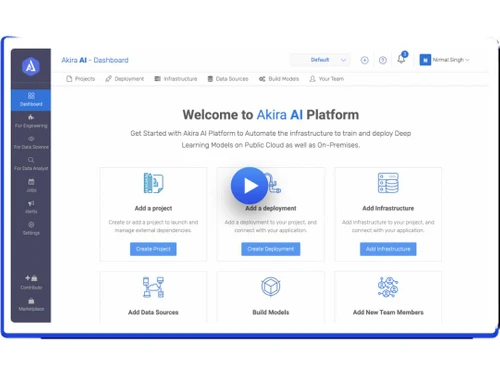The height and width of the screenshot is (375, 500).
Task: Open Contribute in the sidebar
Action: coord(31,282)
